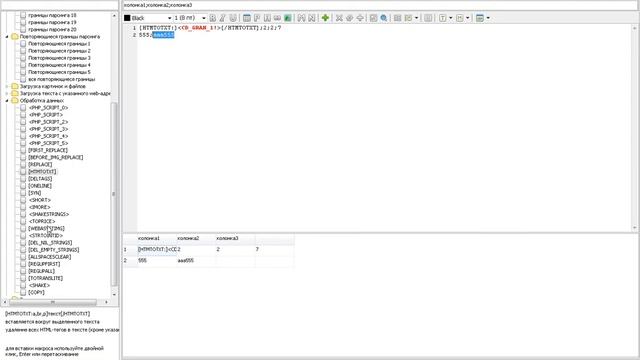Screen dimensions: 640x360
Task: Select <PHP_SCRIPT_5> macro in tree
Action: [x=49, y=143]
